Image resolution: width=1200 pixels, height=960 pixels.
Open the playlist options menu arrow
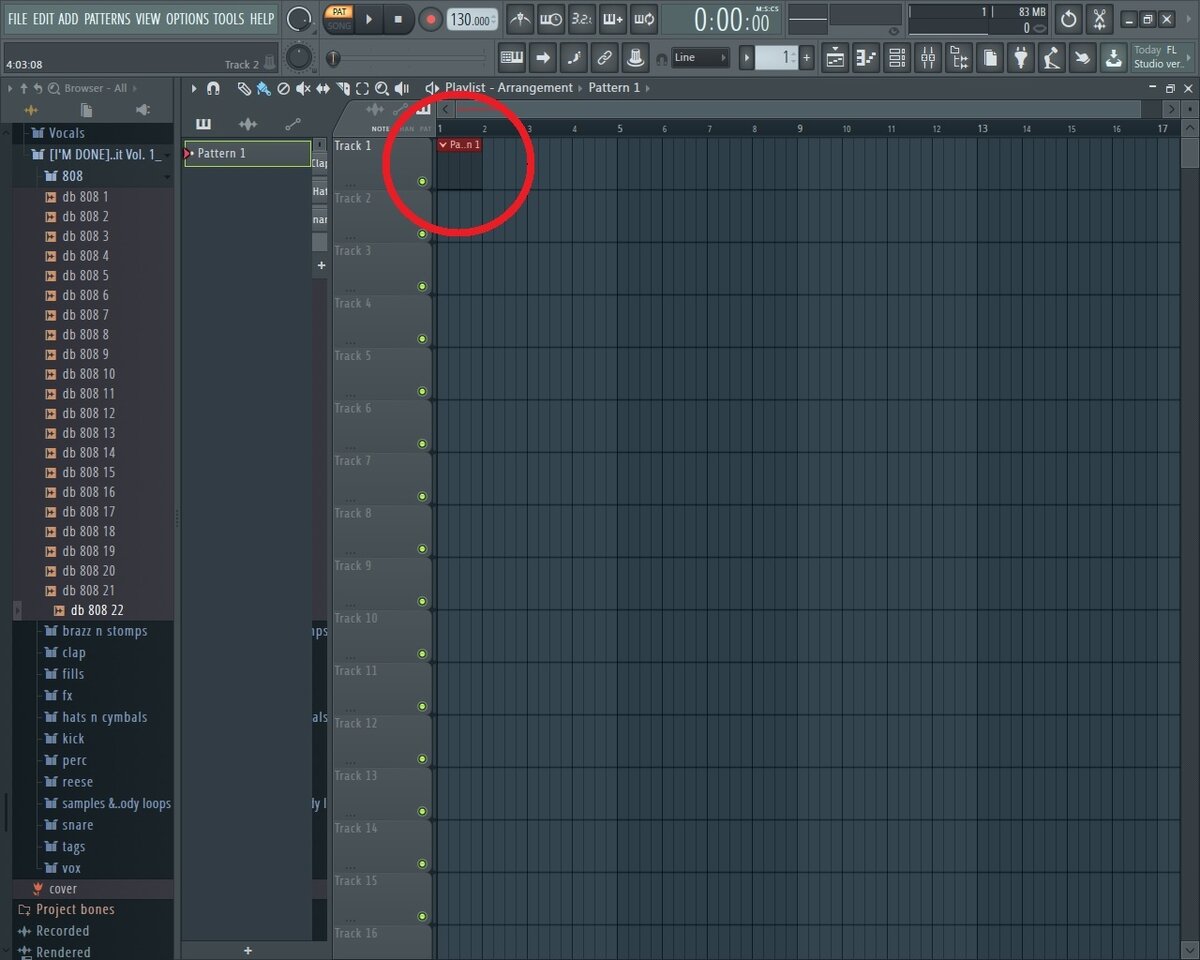pos(194,88)
